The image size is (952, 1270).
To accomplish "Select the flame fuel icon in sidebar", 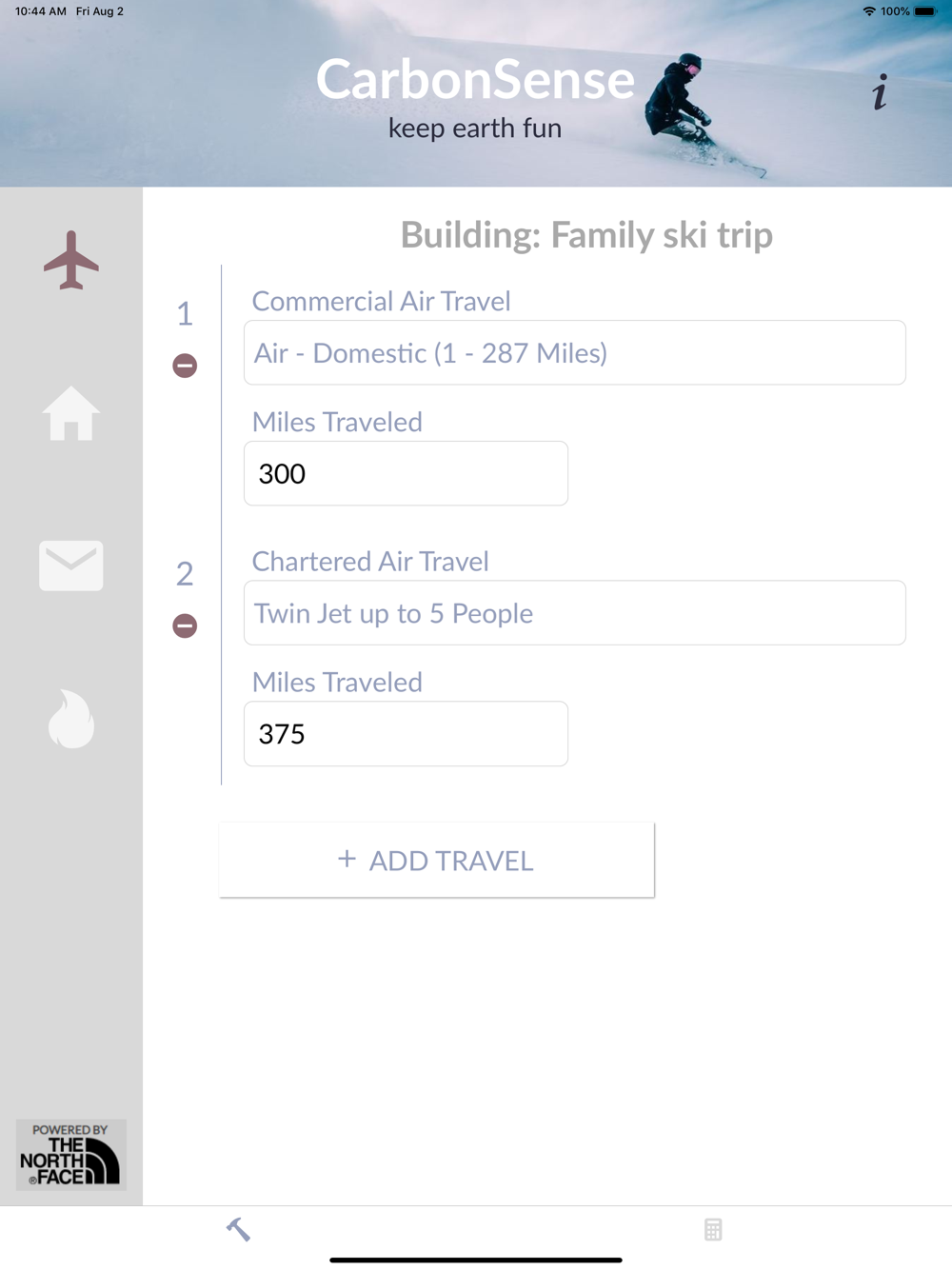I will click(71, 719).
